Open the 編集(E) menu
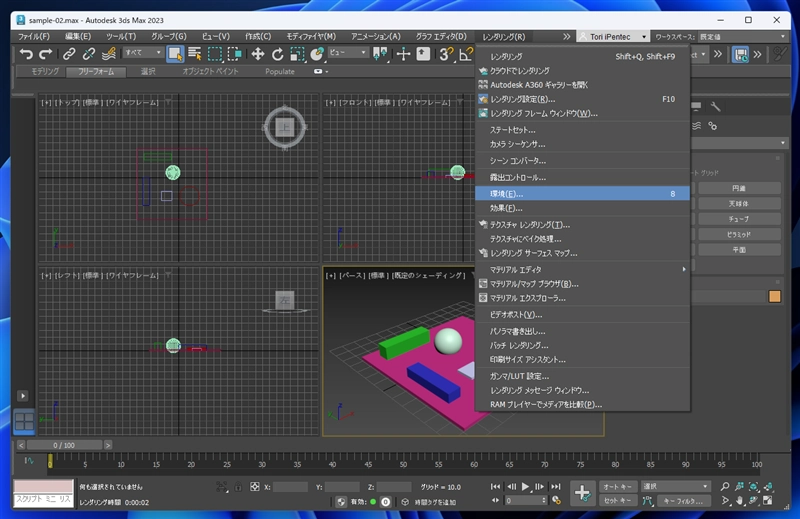Viewport: 800px width, 519px height. coord(78,37)
